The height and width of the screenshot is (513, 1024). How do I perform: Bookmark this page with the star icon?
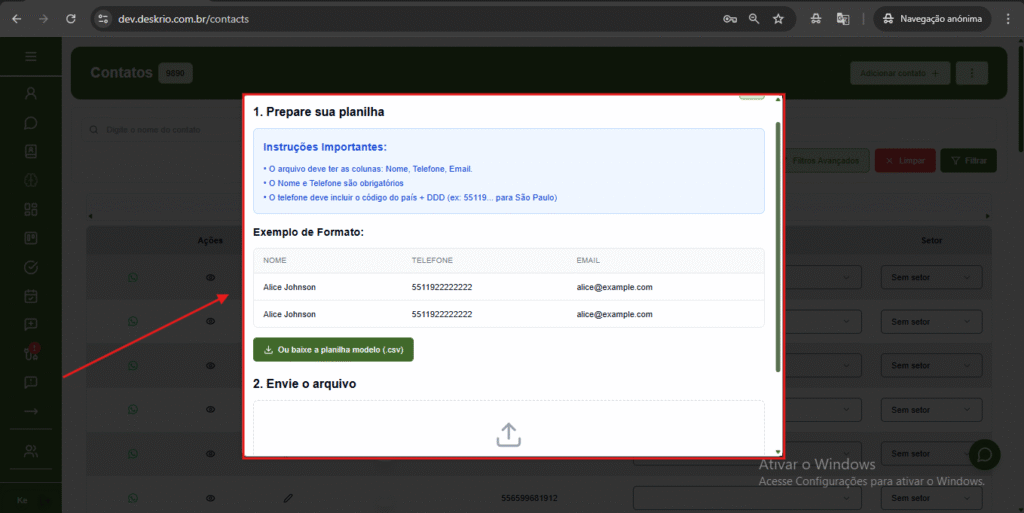click(x=778, y=19)
